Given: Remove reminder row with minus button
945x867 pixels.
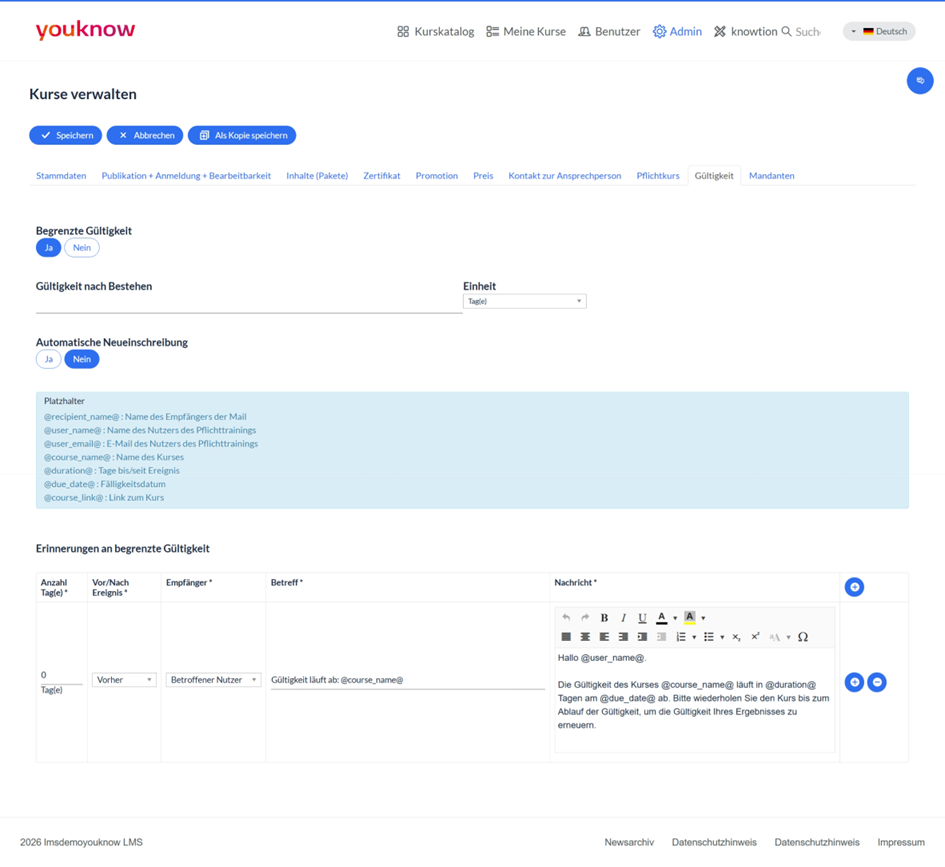Looking at the screenshot, I should coord(877,682).
